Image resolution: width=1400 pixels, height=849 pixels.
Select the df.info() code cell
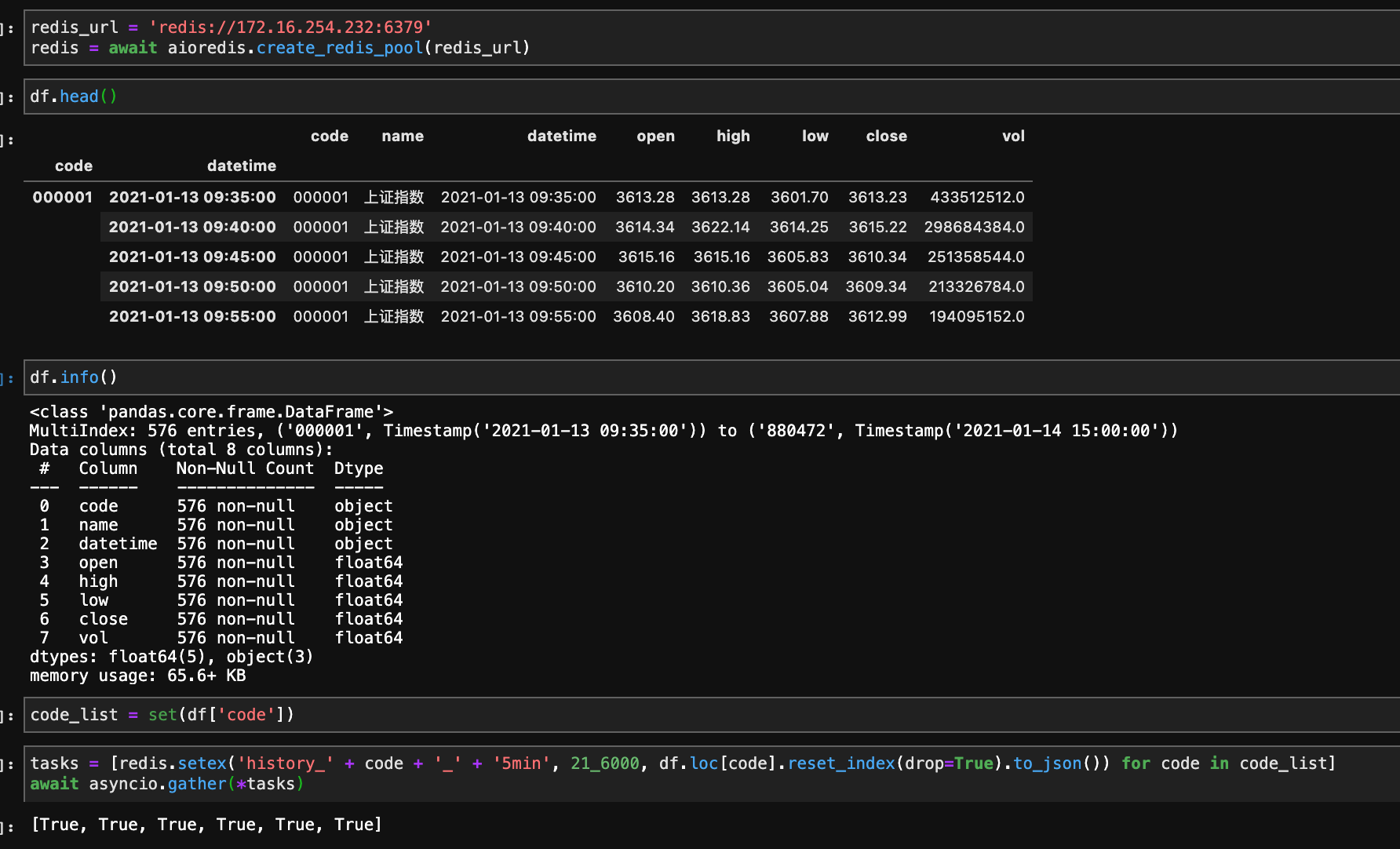(712, 377)
